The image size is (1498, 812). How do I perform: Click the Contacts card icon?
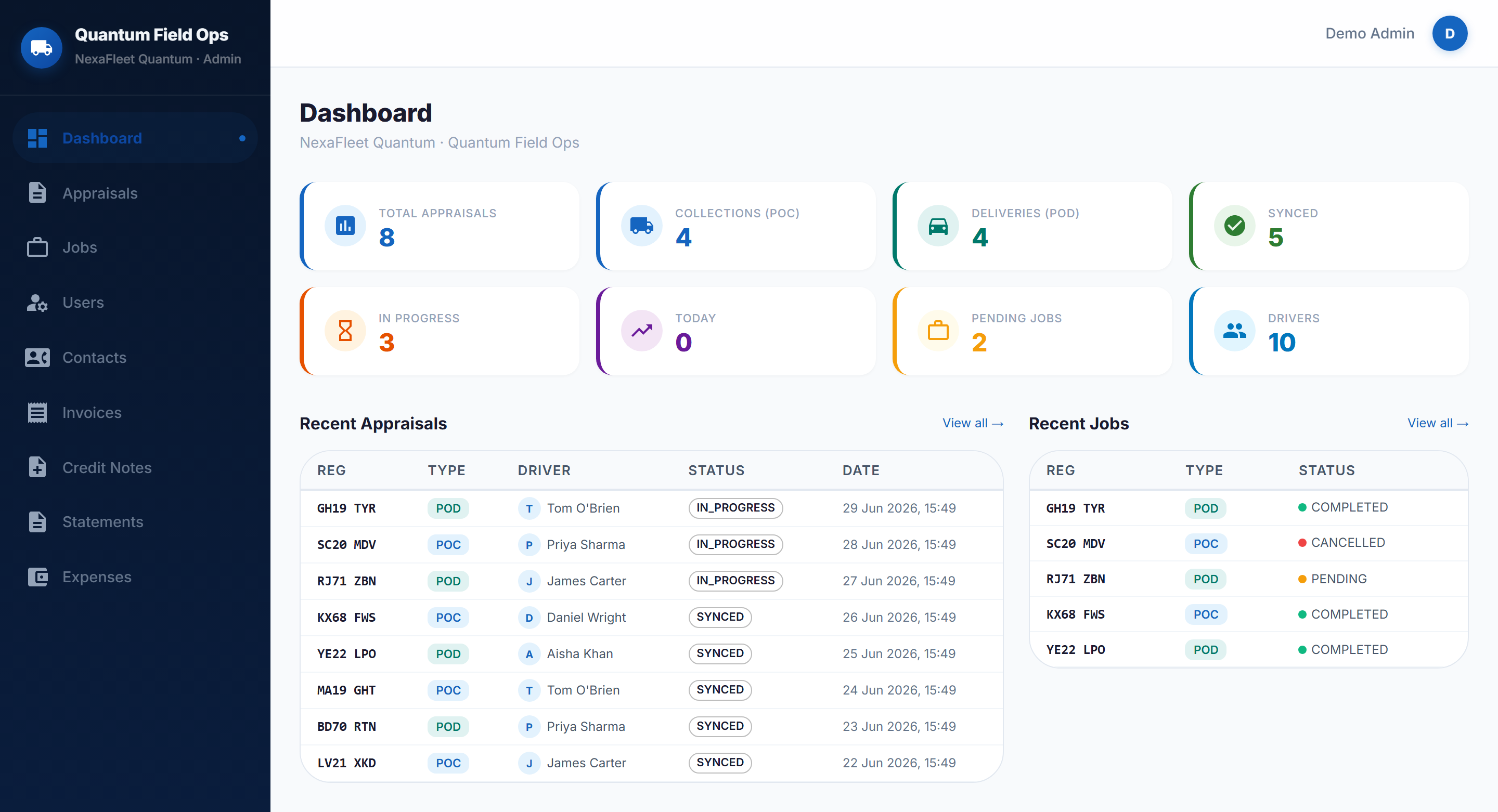pyautogui.click(x=37, y=358)
